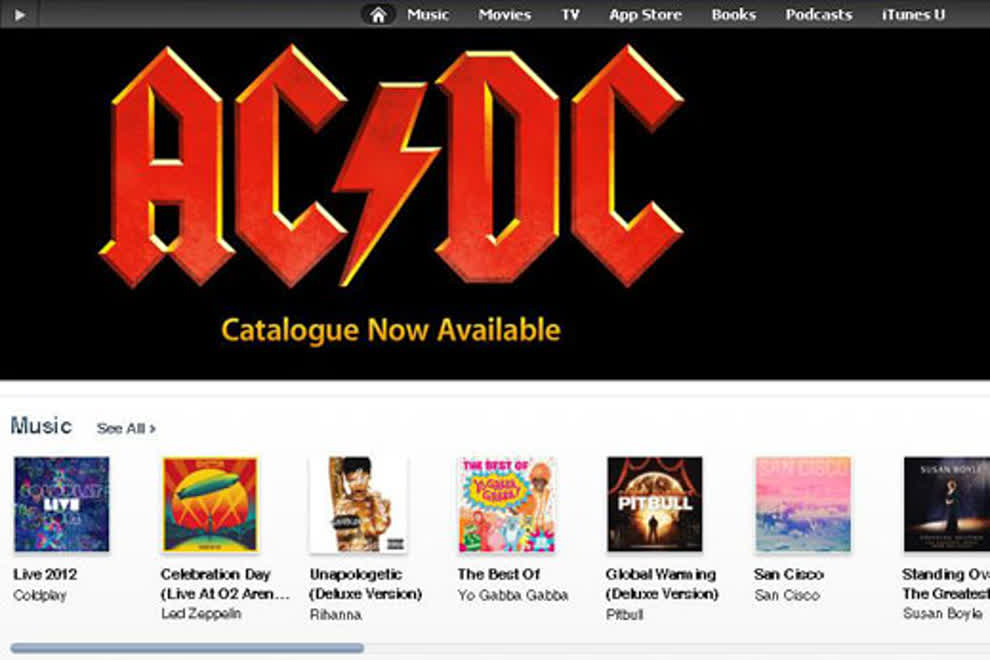Click the AC/DC catalogue banner
This screenshot has width=990, height=660.
[x=495, y=203]
